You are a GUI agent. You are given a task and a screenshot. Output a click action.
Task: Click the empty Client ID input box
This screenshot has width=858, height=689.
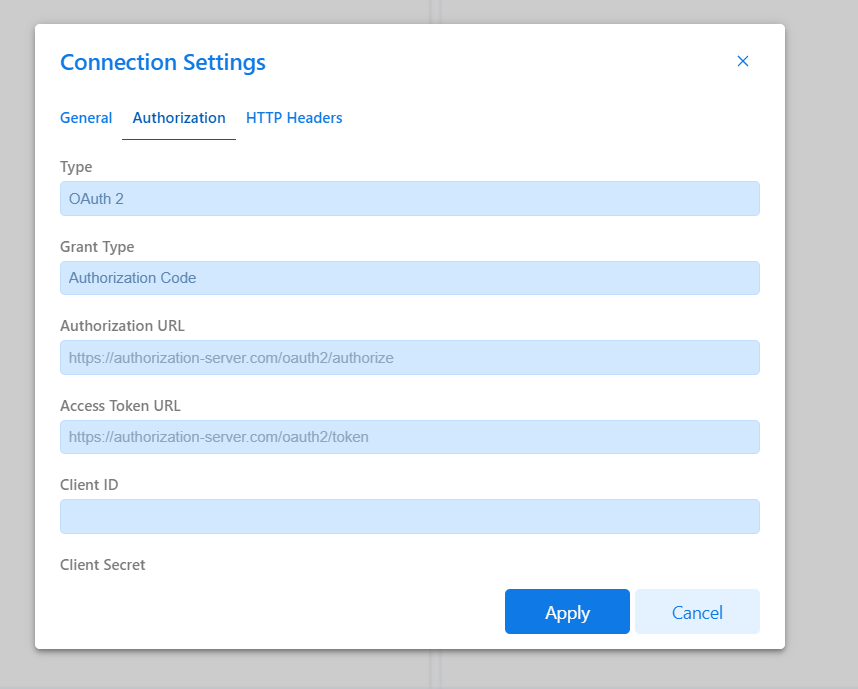point(409,516)
